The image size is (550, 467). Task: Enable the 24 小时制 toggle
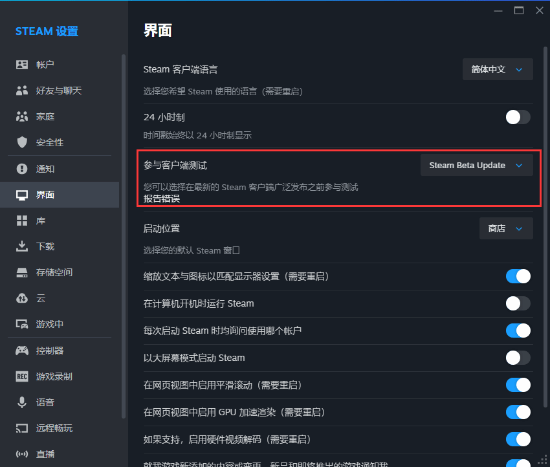[518, 117]
